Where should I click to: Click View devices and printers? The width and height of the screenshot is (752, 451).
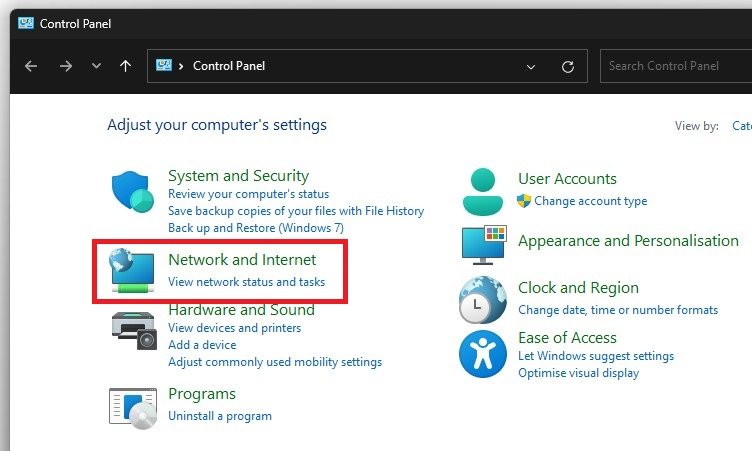[235, 328]
